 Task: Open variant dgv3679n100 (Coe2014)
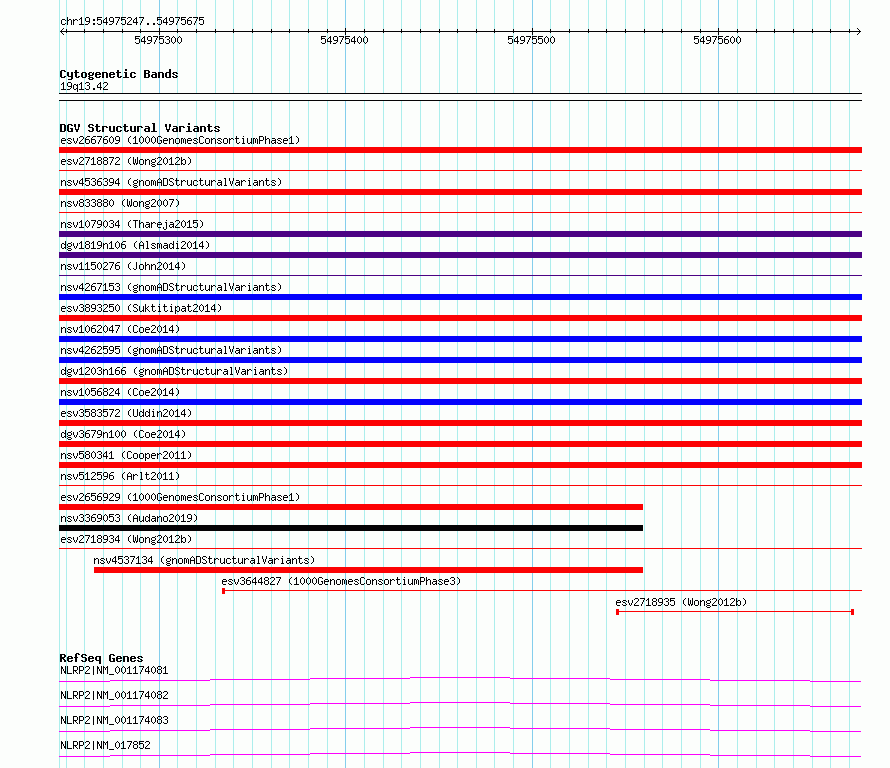coord(123,434)
